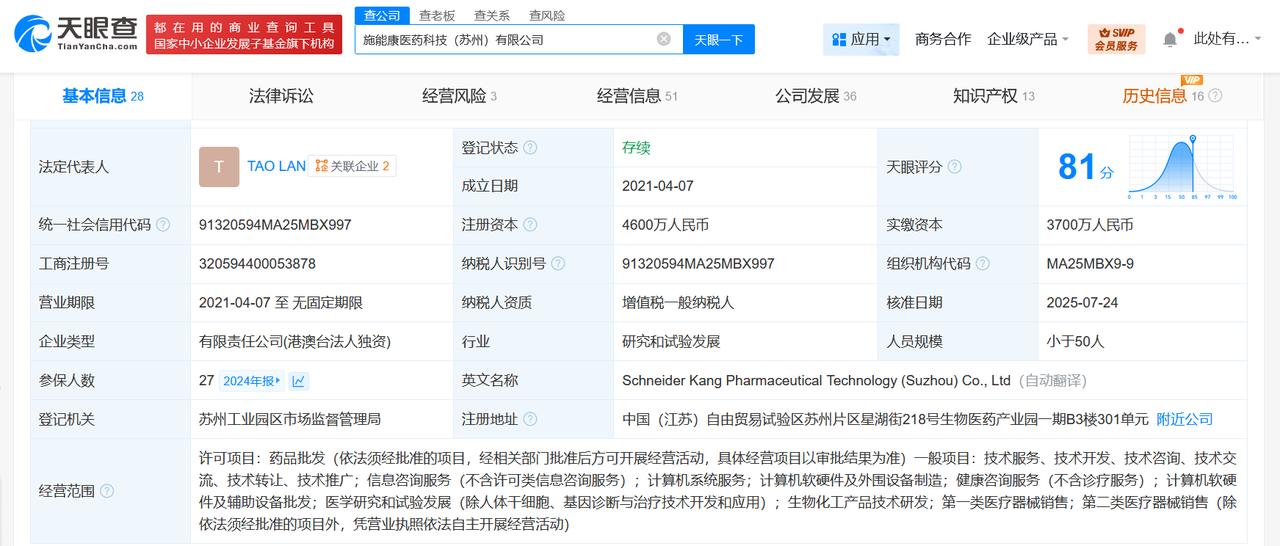Screen dimensions: 1280x546
Task: Click the apps grid icon
Action: pos(838,39)
